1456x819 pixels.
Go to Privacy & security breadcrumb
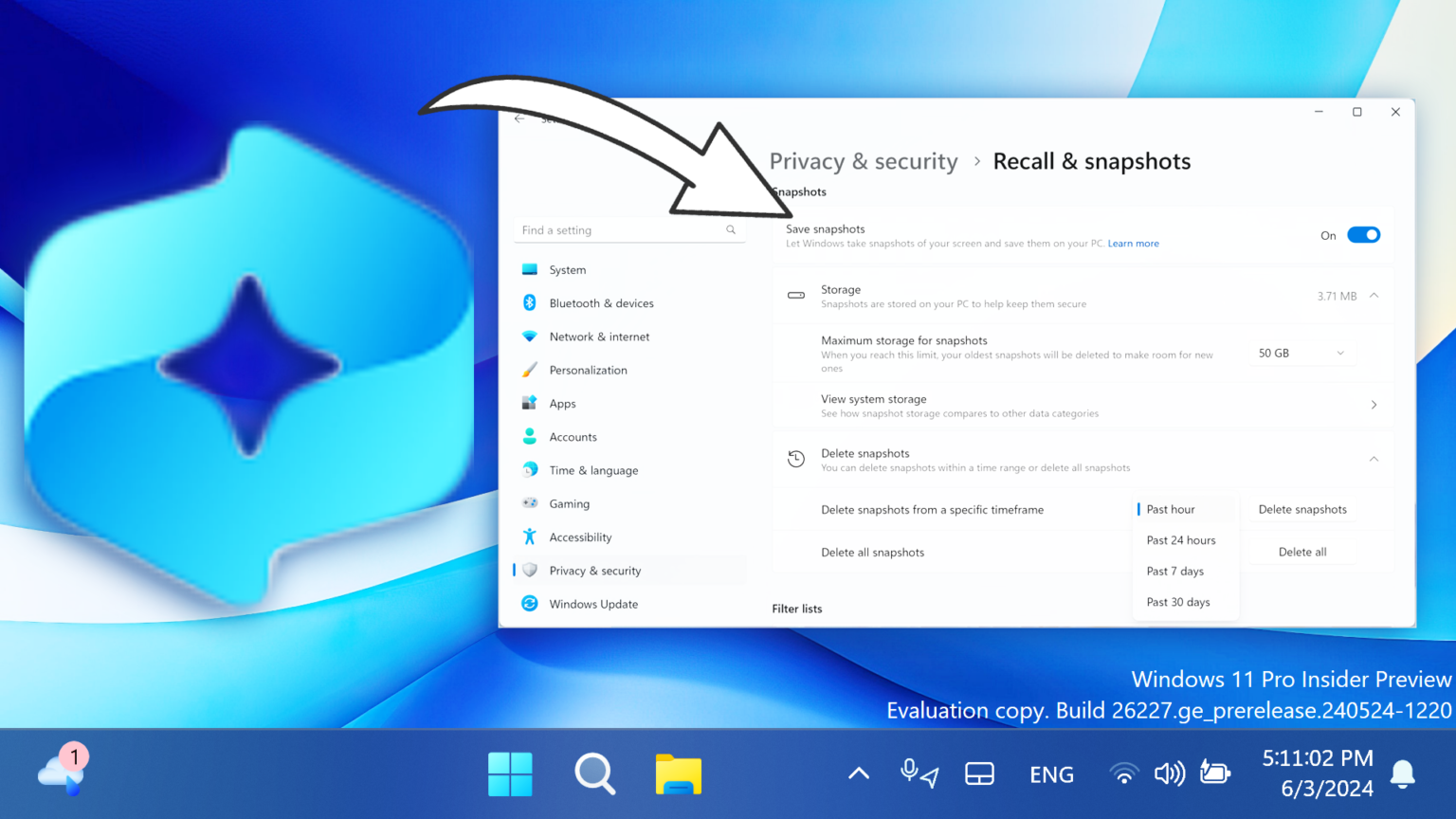pyautogui.click(x=864, y=161)
